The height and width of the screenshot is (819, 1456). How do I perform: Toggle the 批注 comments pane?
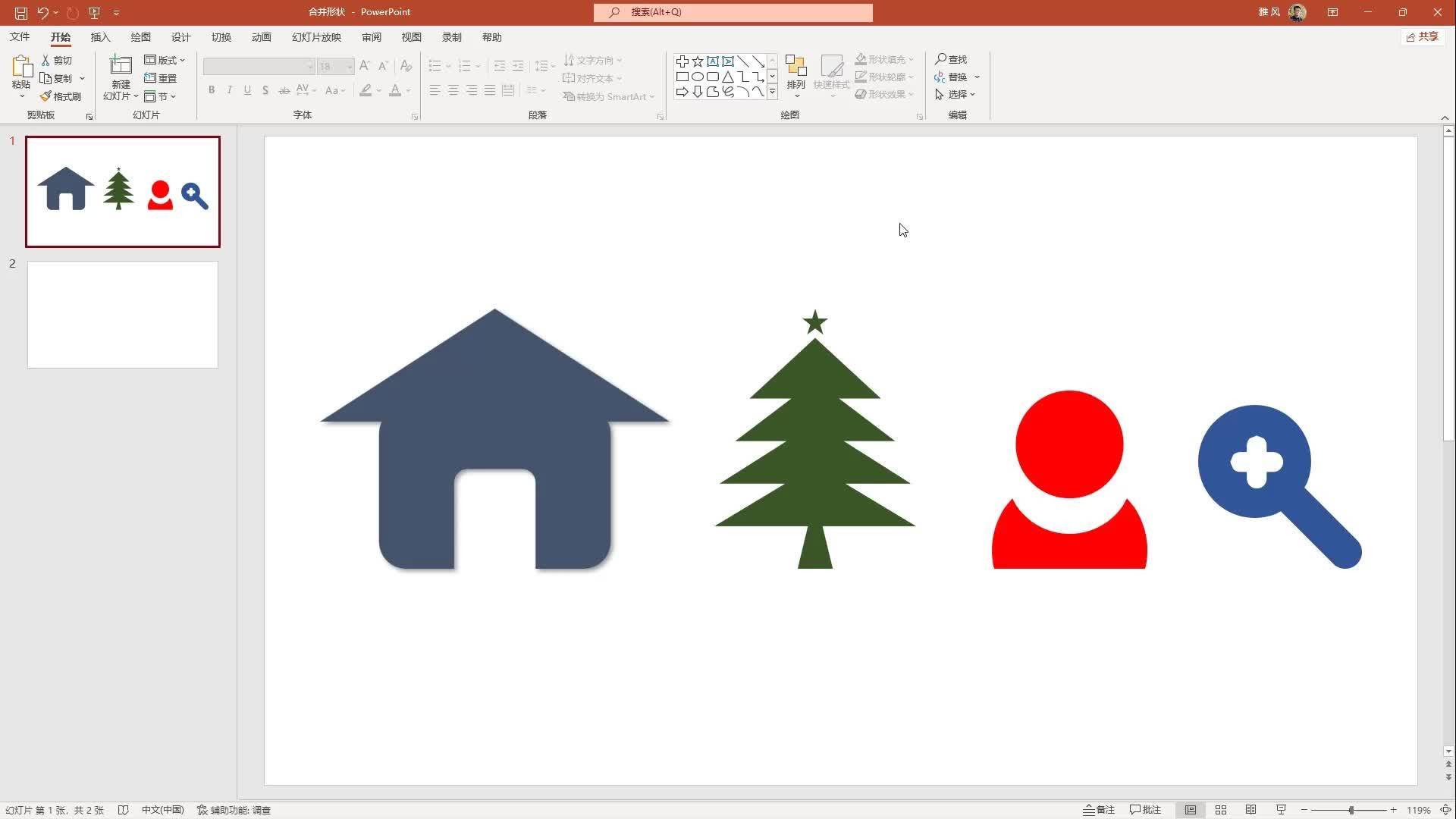[1146, 810]
